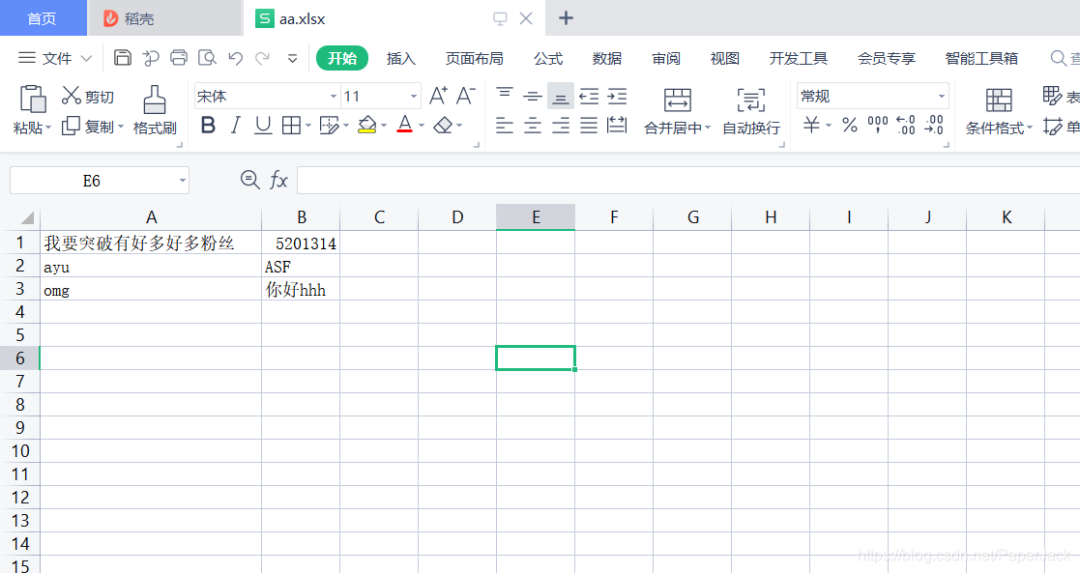Click the zoom magnifier next to fx

click(x=249, y=180)
